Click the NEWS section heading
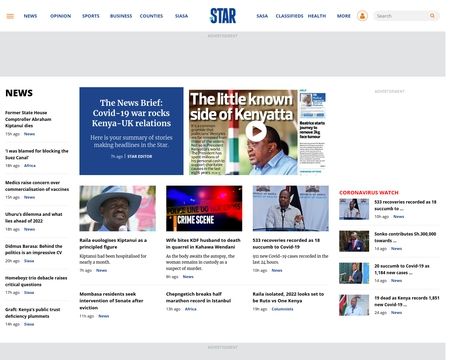This screenshot has height=360, width=450. point(19,93)
